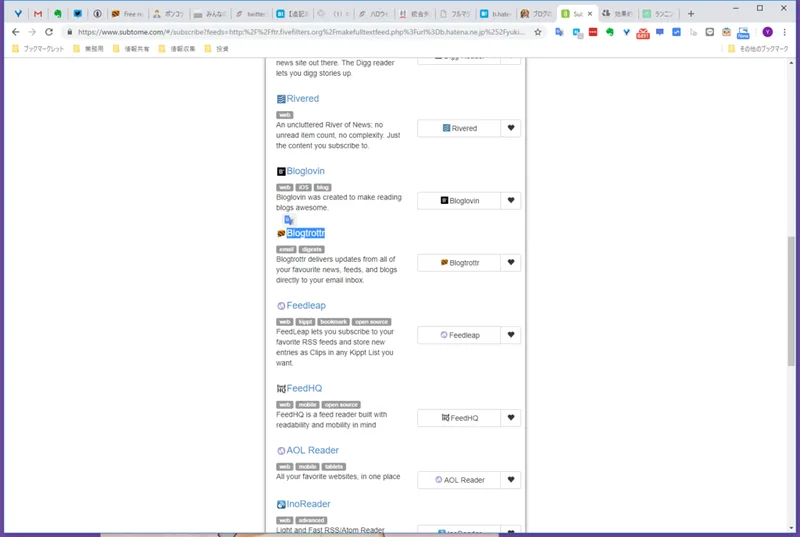Click the vertical page scrollbar thumb
The width and height of the screenshot is (800, 537).
[791, 301]
